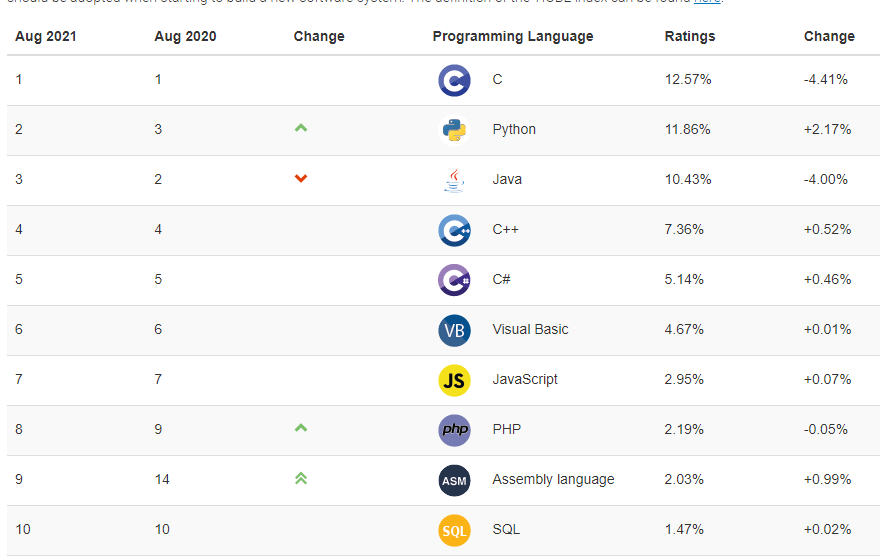
Task: Click Aug 2020 rank 14 in Assembly row
Action: pyautogui.click(x=162, y=479)
